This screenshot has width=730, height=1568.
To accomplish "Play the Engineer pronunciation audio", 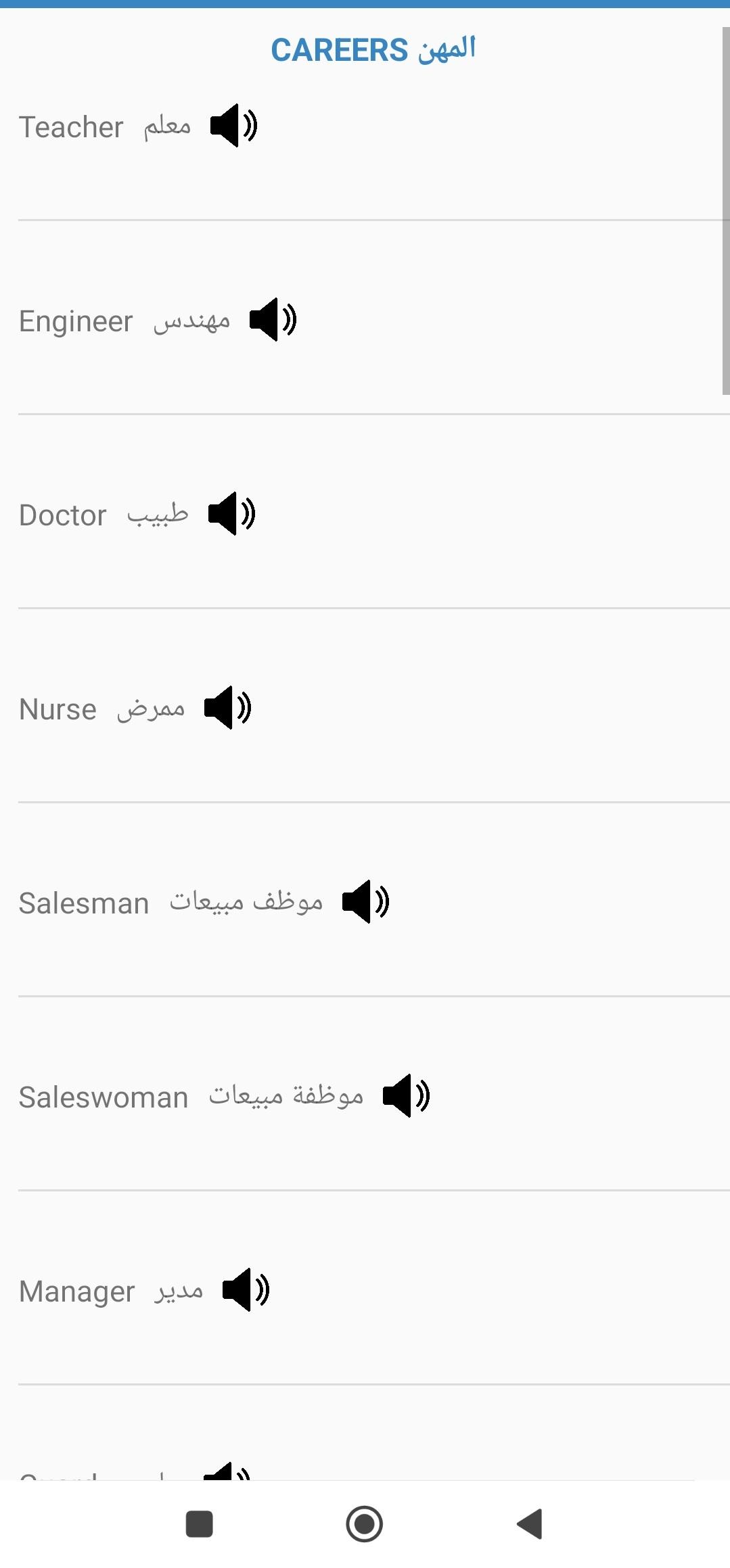I will point(273,320).
